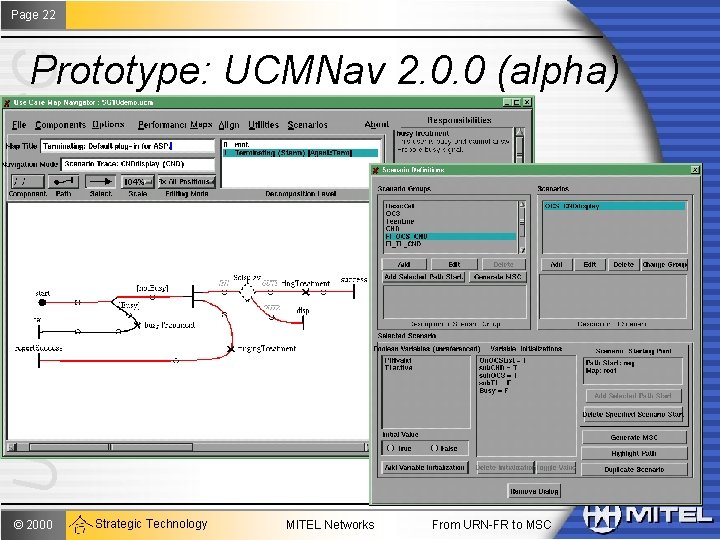Click Delete Initialization button
720x540 pixels.
[x=506, y=468]
